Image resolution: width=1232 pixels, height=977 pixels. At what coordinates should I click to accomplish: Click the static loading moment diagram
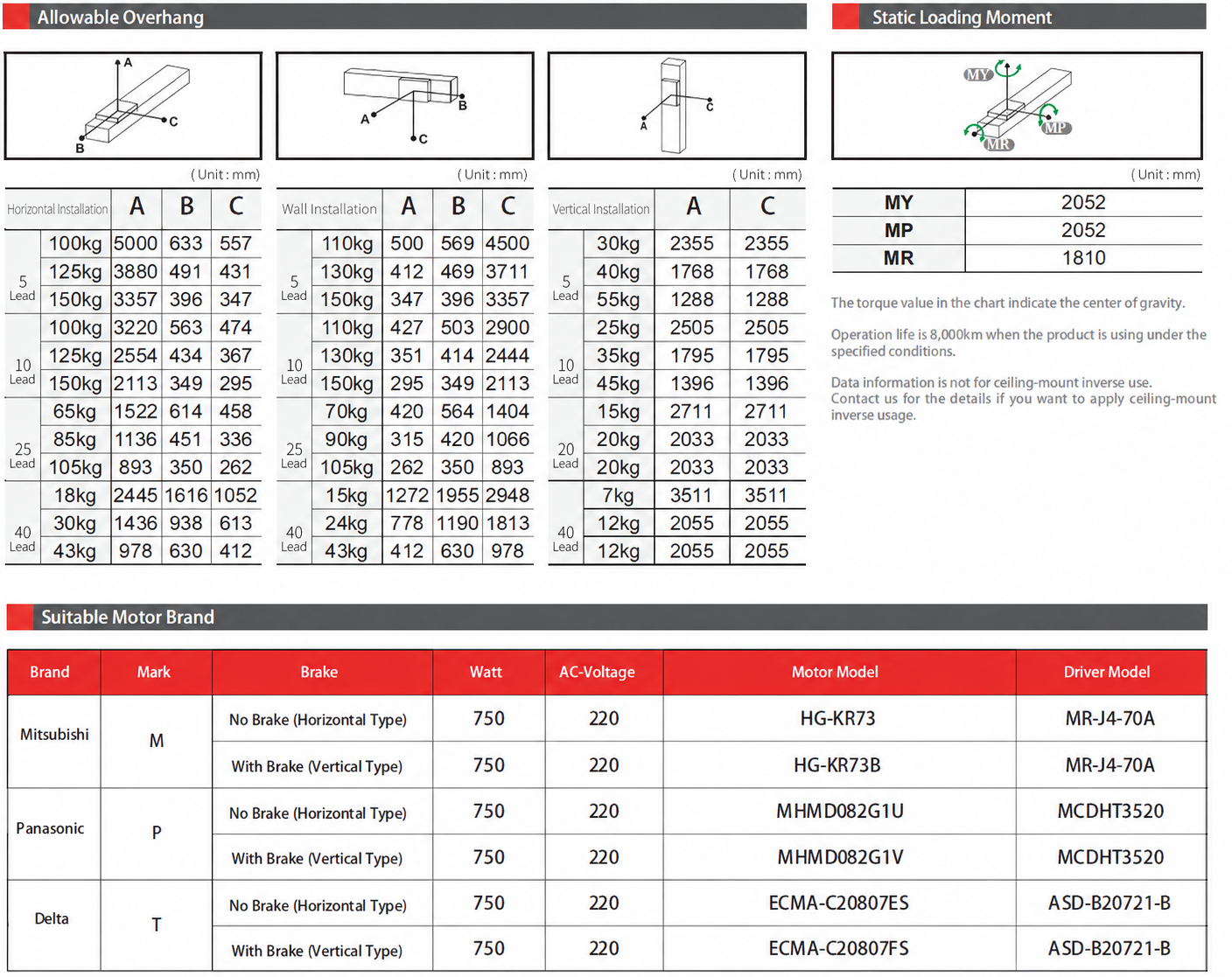tap(1017, 106)
